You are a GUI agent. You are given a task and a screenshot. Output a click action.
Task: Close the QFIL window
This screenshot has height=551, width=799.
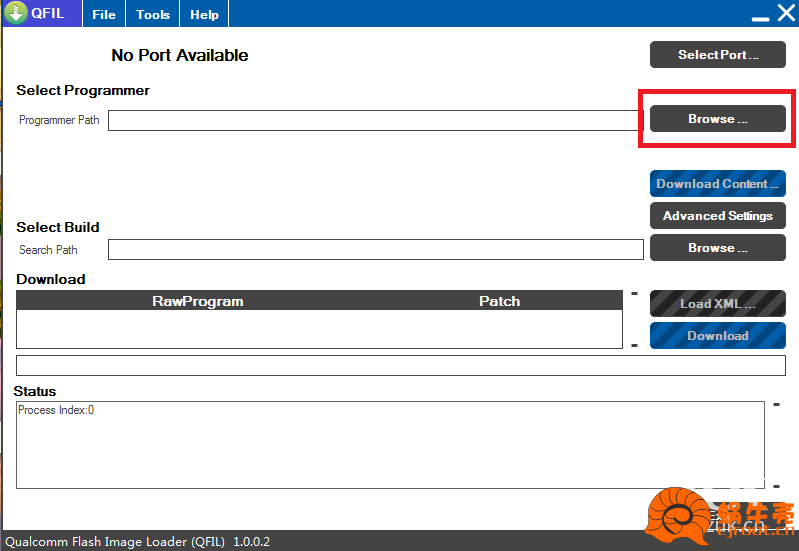(x=786, y=13)
